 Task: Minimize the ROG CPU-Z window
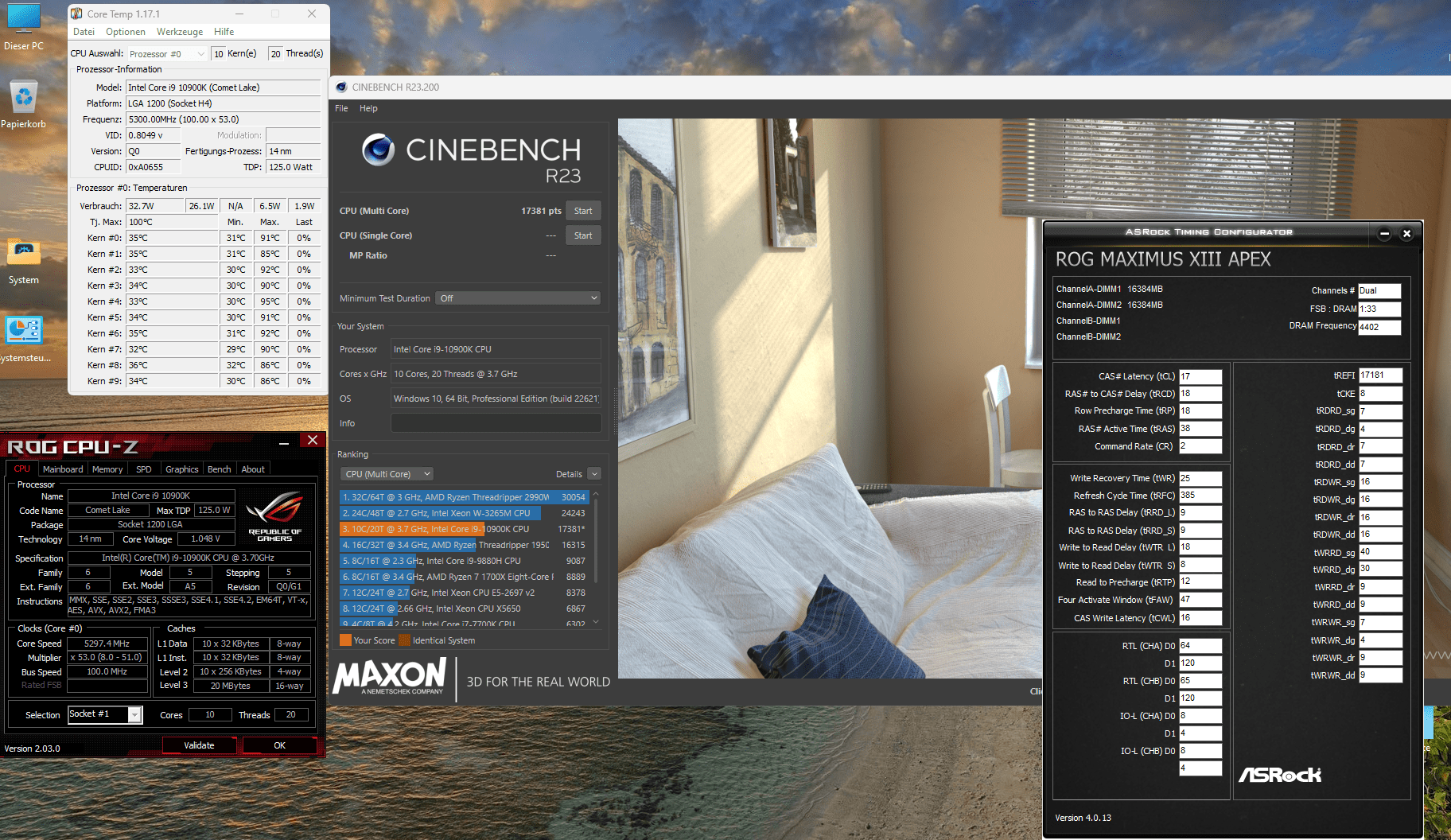284,442
